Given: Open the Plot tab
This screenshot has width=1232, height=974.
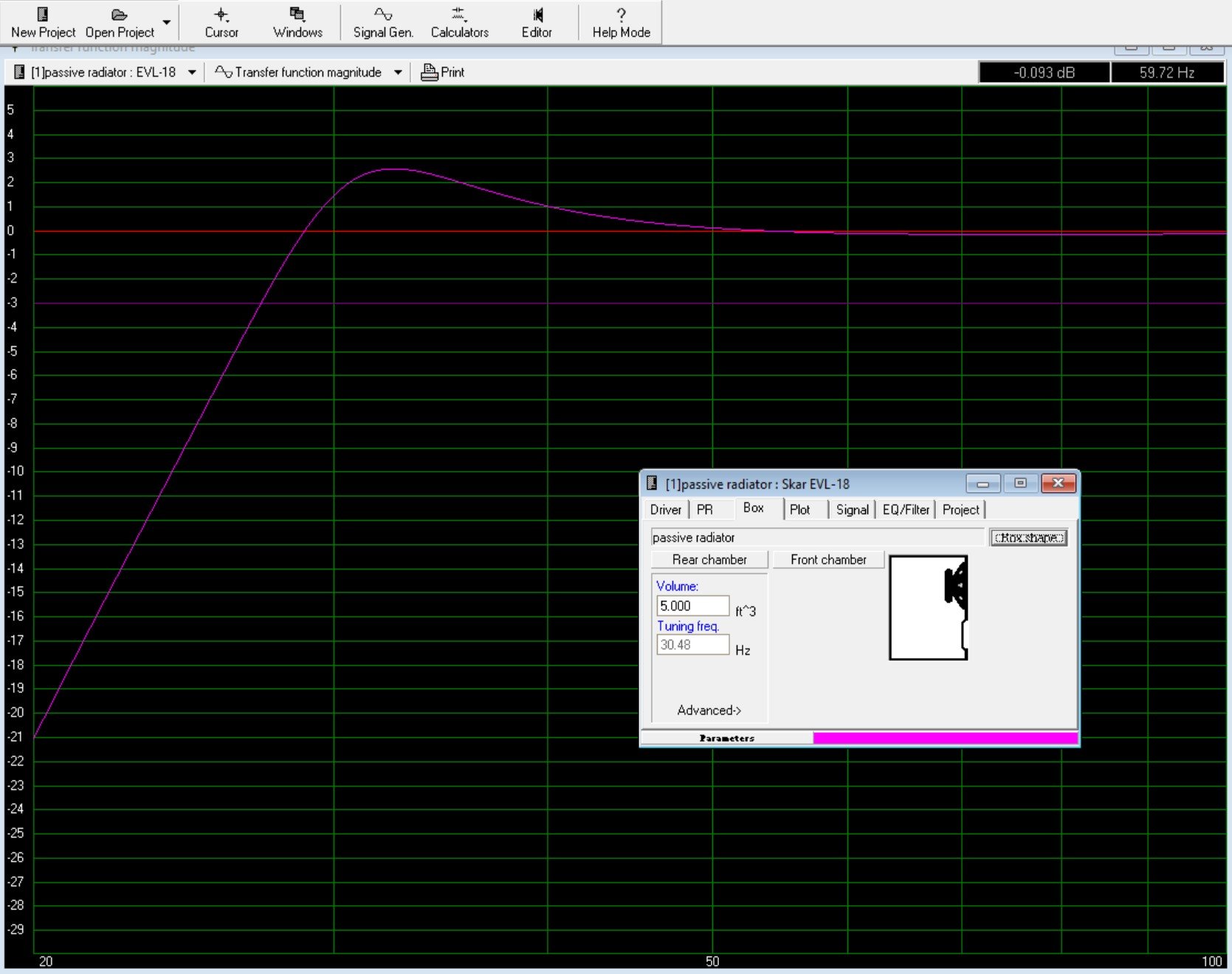Looking at the screenshot, I should pyautogui.click(x=801, y=510).
